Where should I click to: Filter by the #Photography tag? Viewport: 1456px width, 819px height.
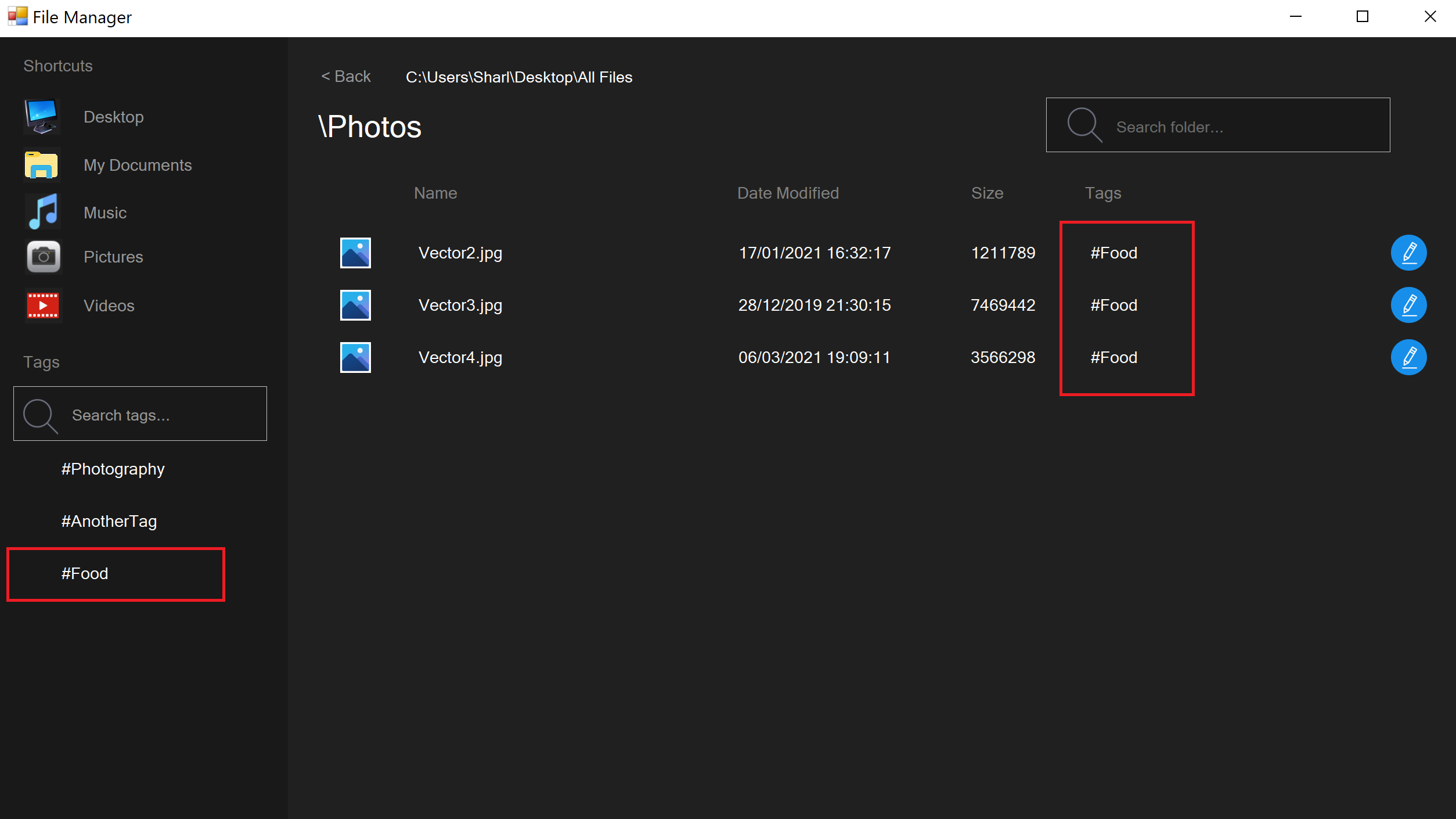tap(113, 469)
